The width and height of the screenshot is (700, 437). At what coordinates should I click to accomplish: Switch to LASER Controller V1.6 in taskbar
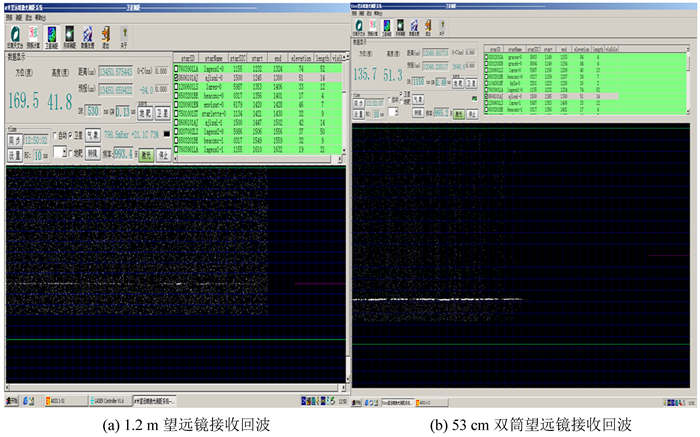coord(107,400)
